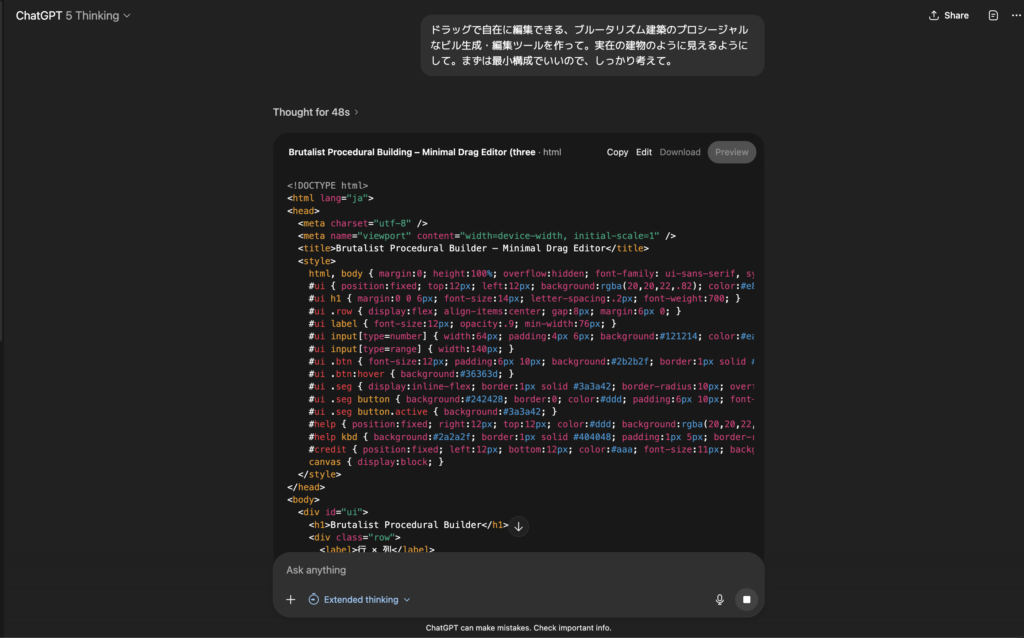Viewport: 1024px width, 638px height.
Task: Click the plus icon to add attachments
Action: (291, 600)
